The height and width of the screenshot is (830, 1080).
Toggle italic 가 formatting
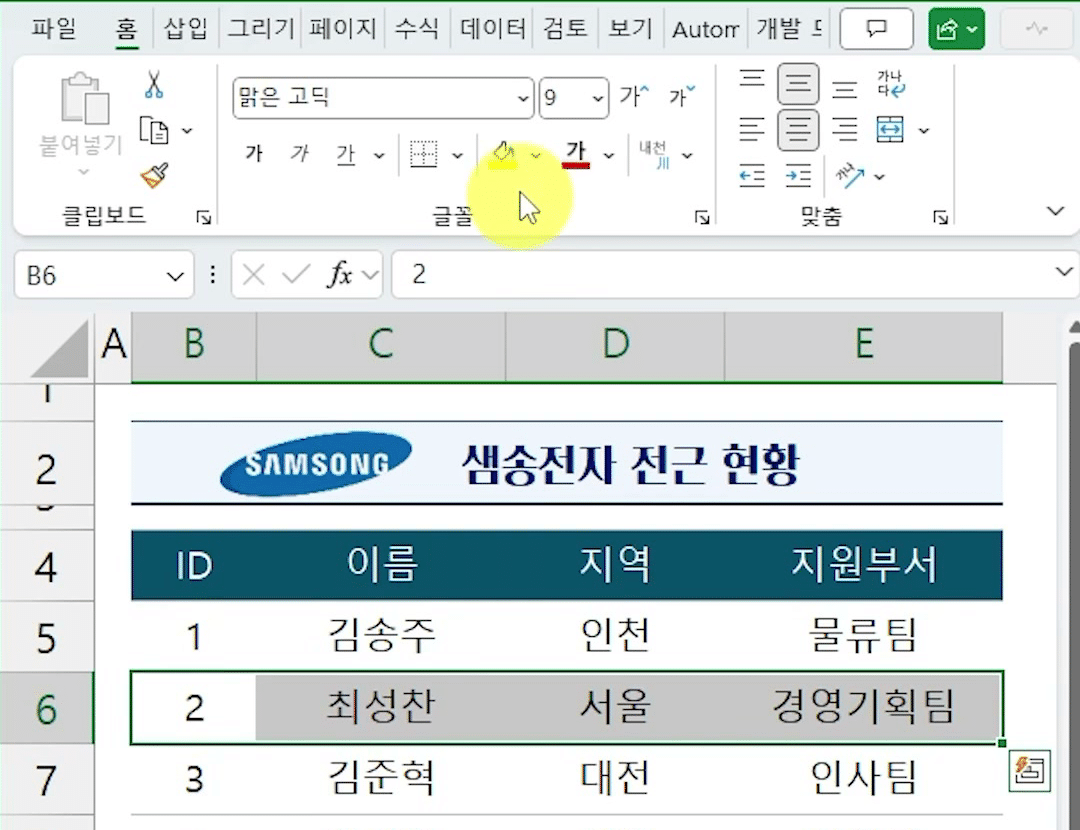(x=299, y=153)
